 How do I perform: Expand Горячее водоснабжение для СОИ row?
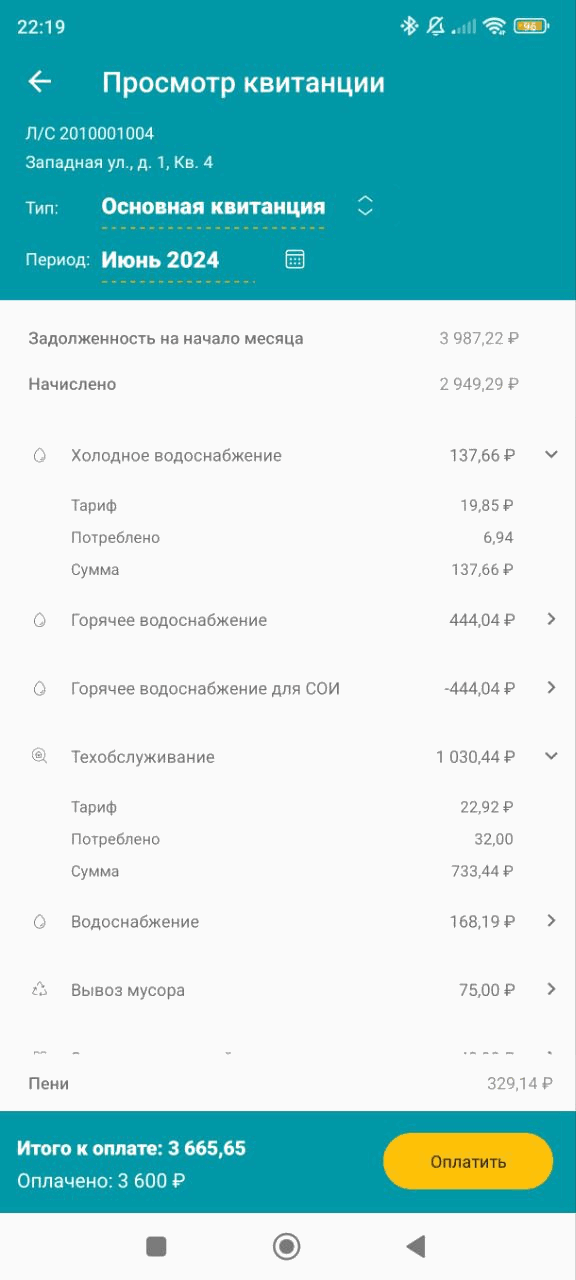click(x=551, y=687)
